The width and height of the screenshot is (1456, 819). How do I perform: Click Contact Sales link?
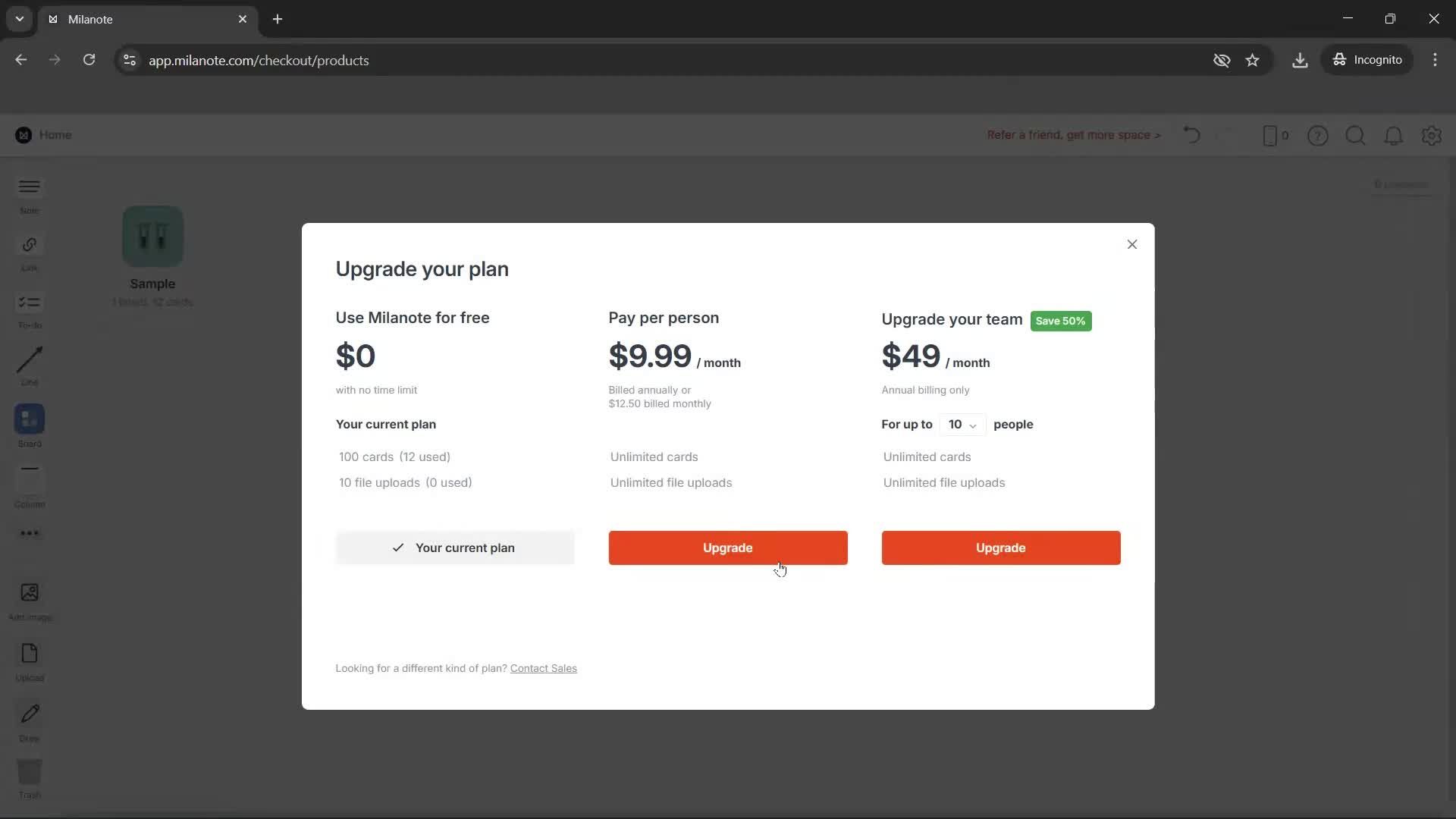543,668
